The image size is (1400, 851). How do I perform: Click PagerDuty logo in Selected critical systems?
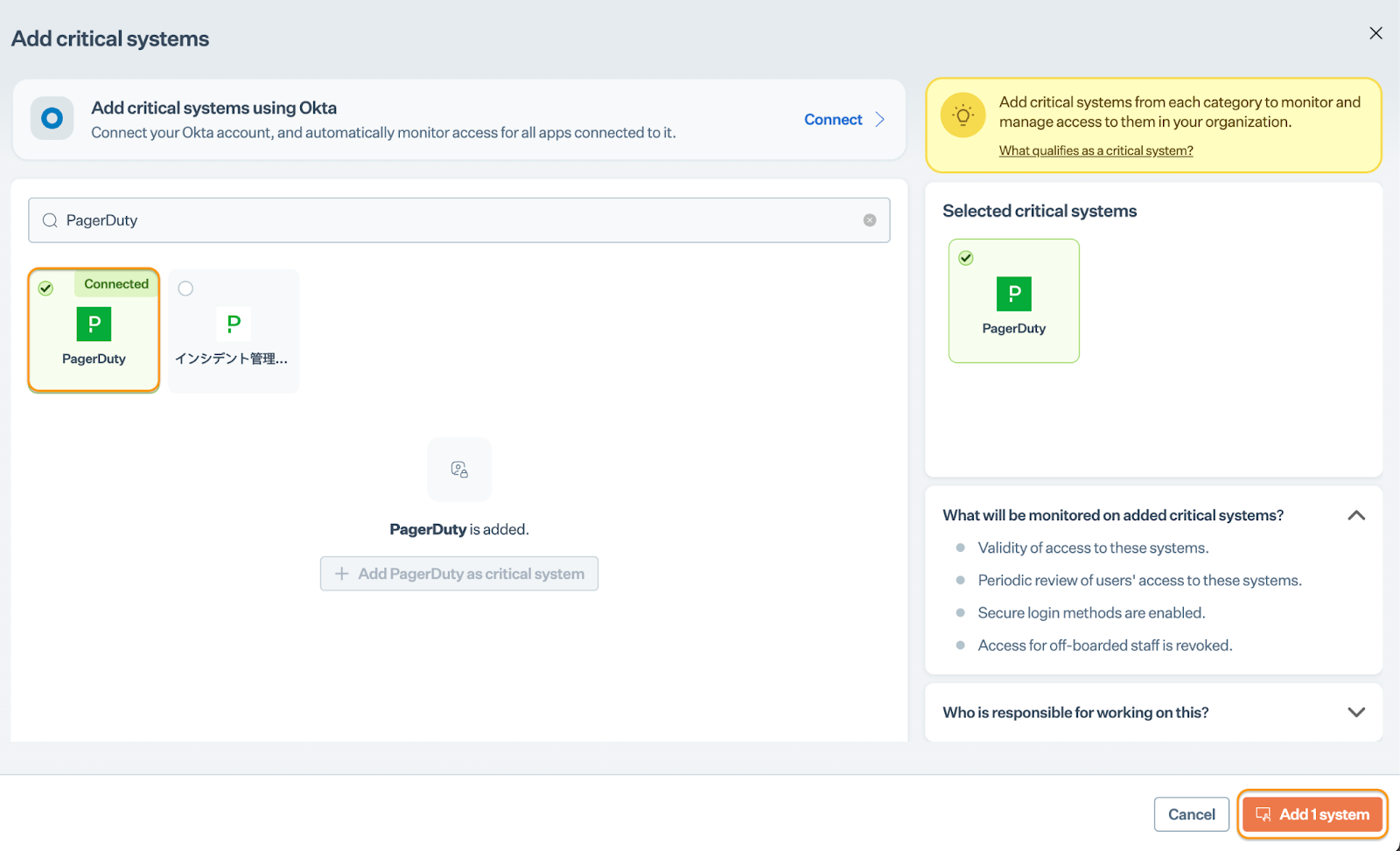[1014, 294]
